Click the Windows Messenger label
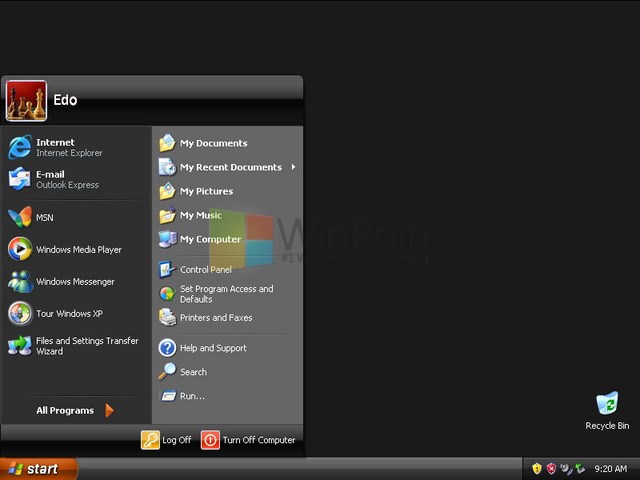Screen dimensions: 640x480 (x=75, y=282)
